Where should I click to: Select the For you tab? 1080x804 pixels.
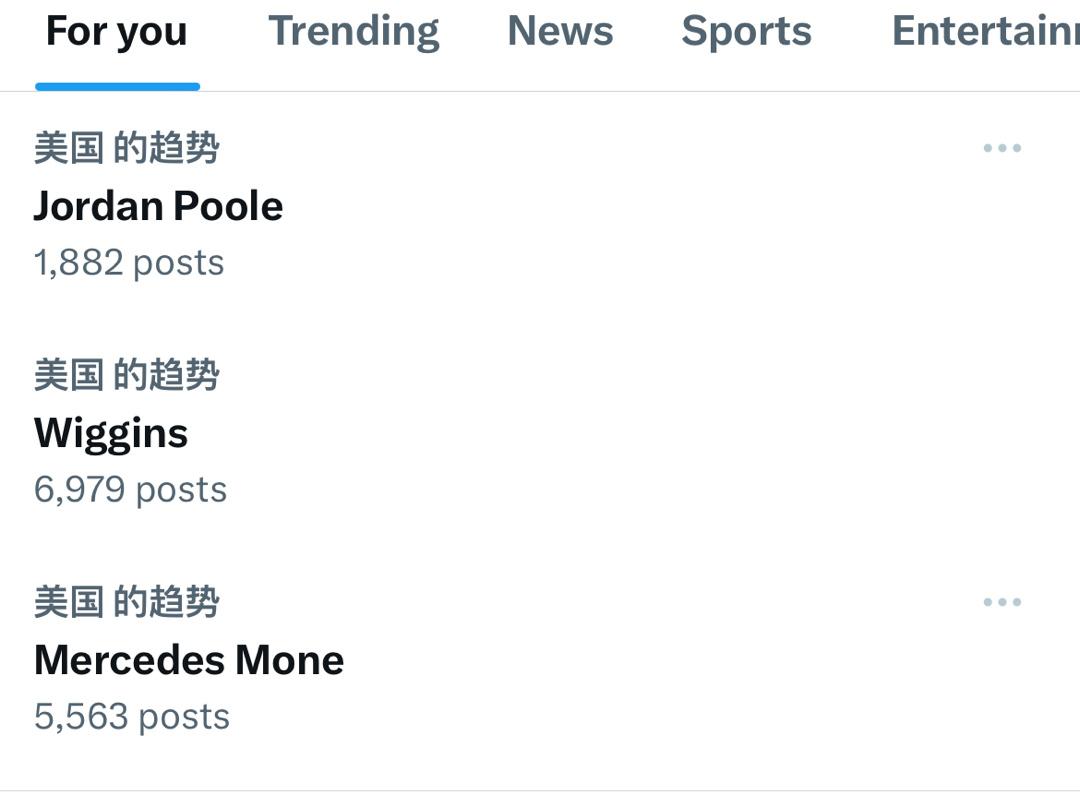(117, 32)
